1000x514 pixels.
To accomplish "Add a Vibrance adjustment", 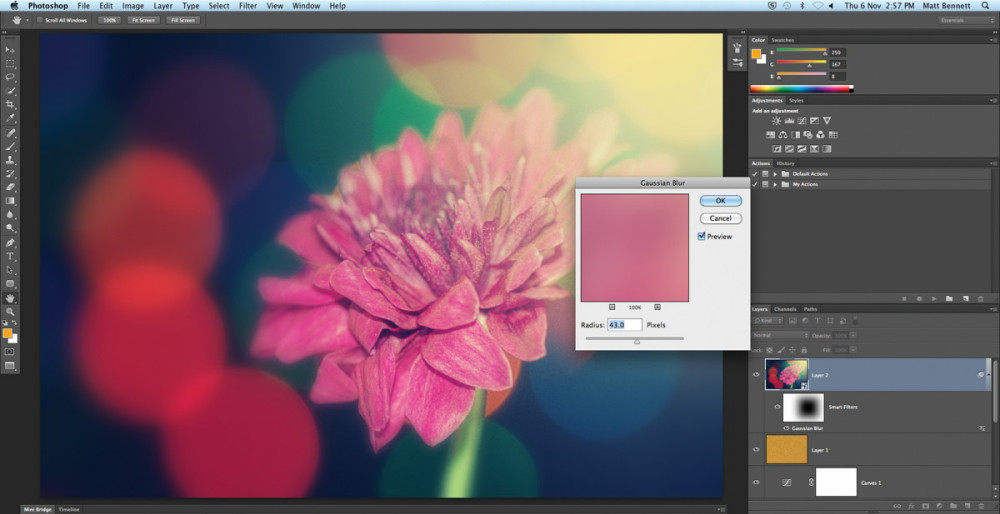I will coord(827,121).
